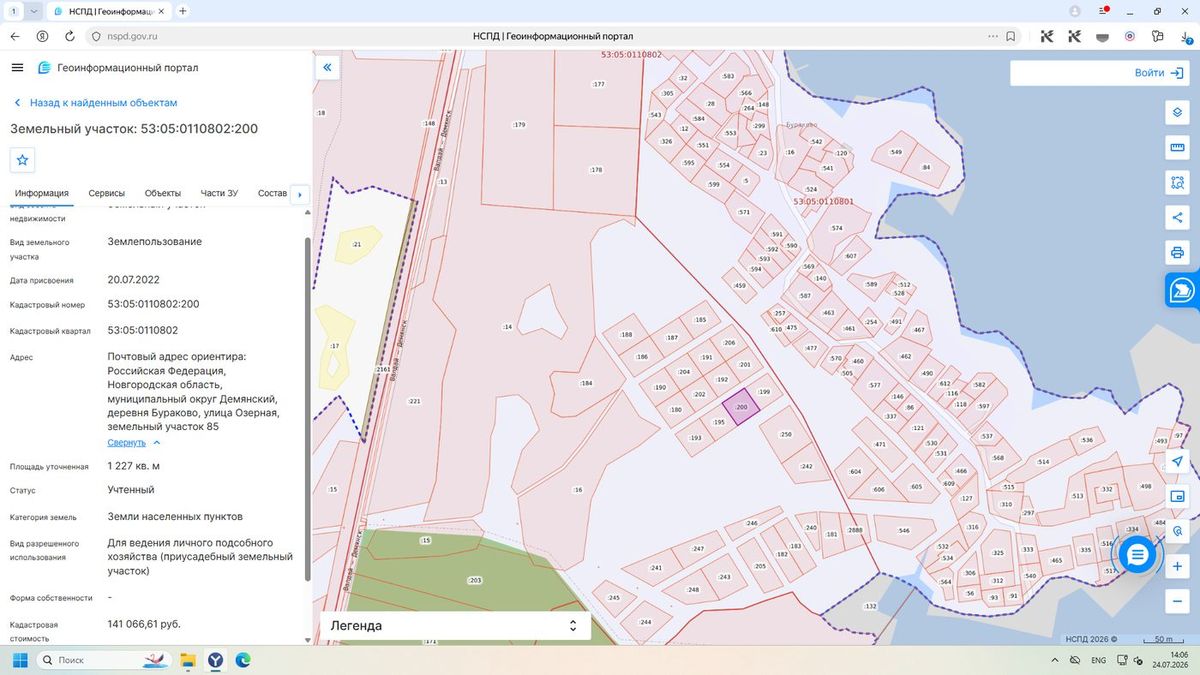This screenshot has height=675, width=1200.
Task: Go back in browser history
Action: [x=15, y=36]
